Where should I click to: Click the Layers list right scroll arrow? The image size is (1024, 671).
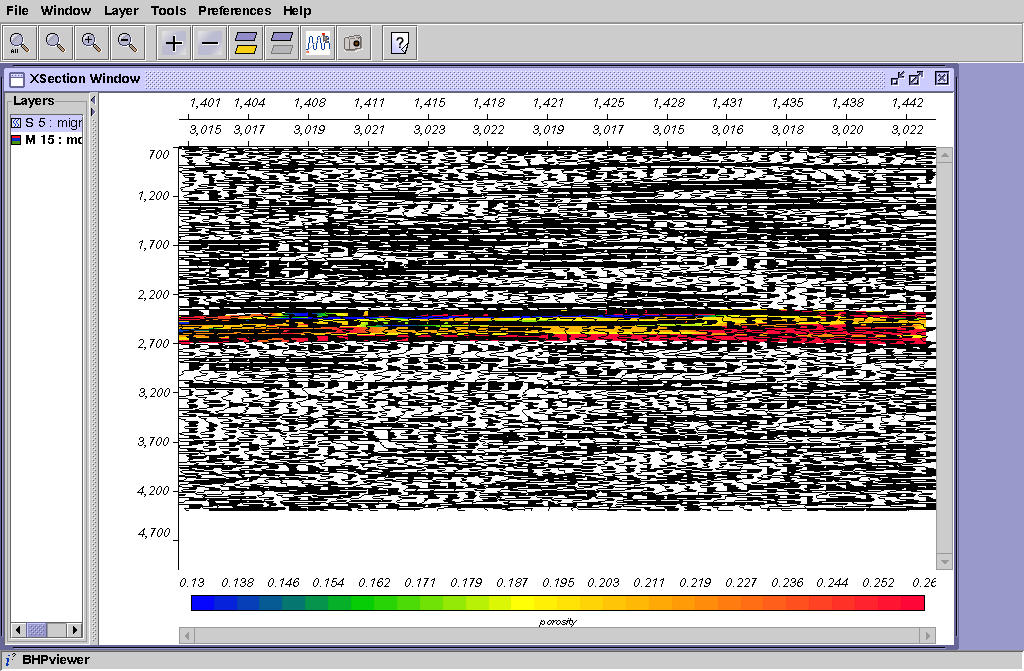coord(74,630)
